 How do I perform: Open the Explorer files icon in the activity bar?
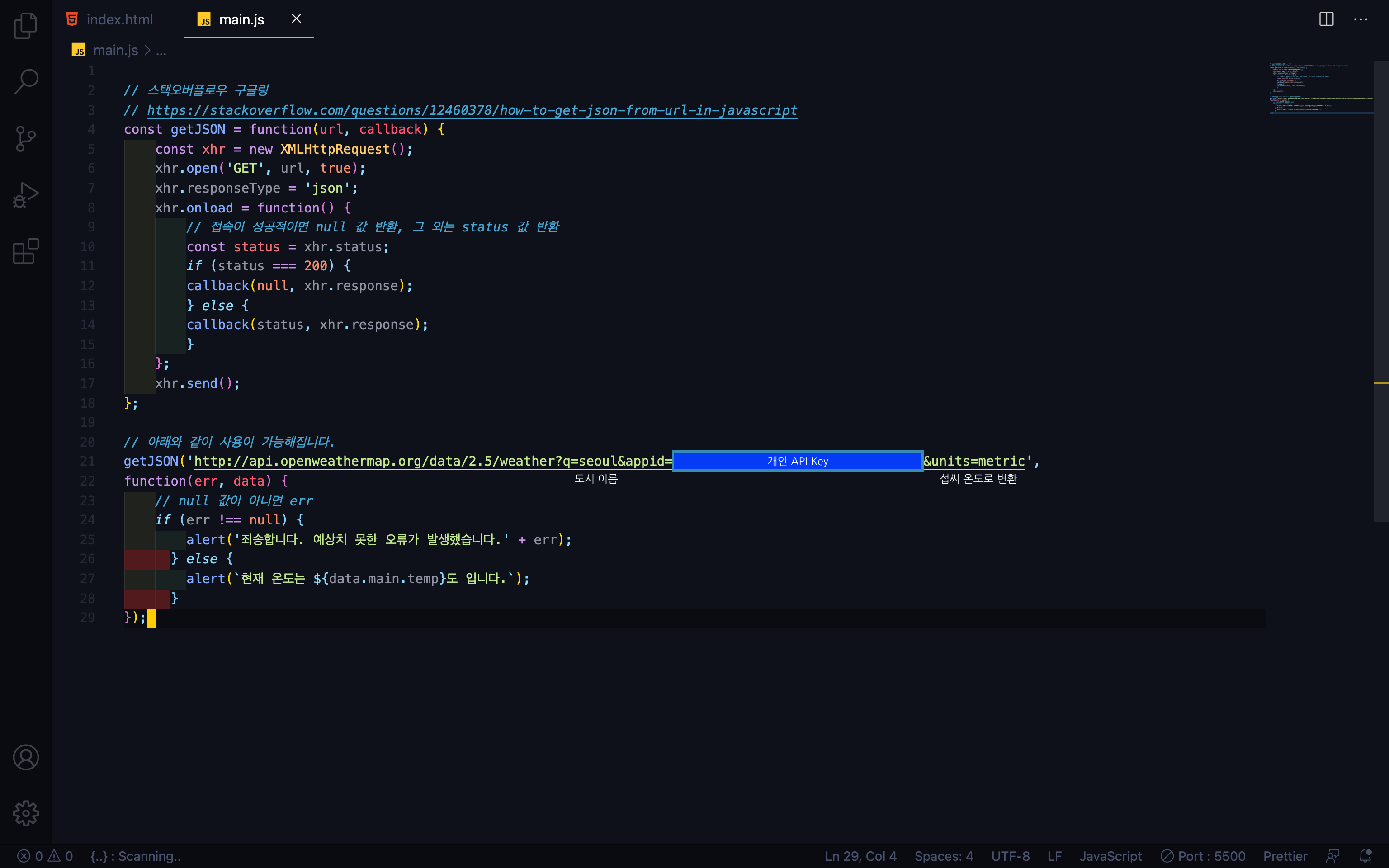point(25,25)
